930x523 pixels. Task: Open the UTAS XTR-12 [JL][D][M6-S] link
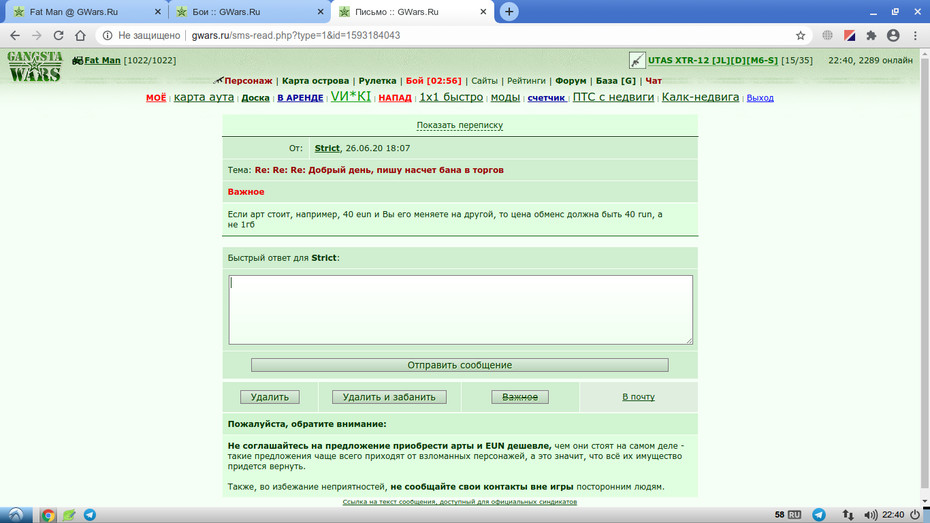(x=713, y=60)
